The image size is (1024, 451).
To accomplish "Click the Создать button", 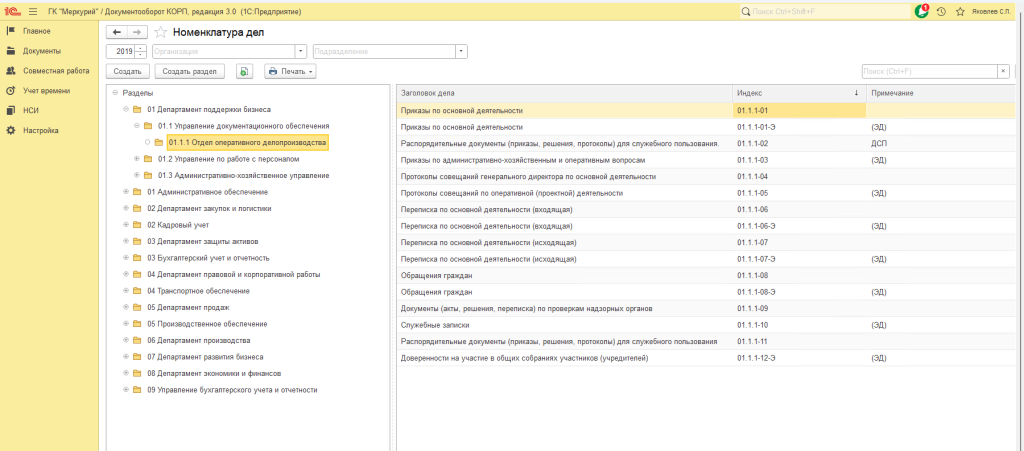I will 127,71.
